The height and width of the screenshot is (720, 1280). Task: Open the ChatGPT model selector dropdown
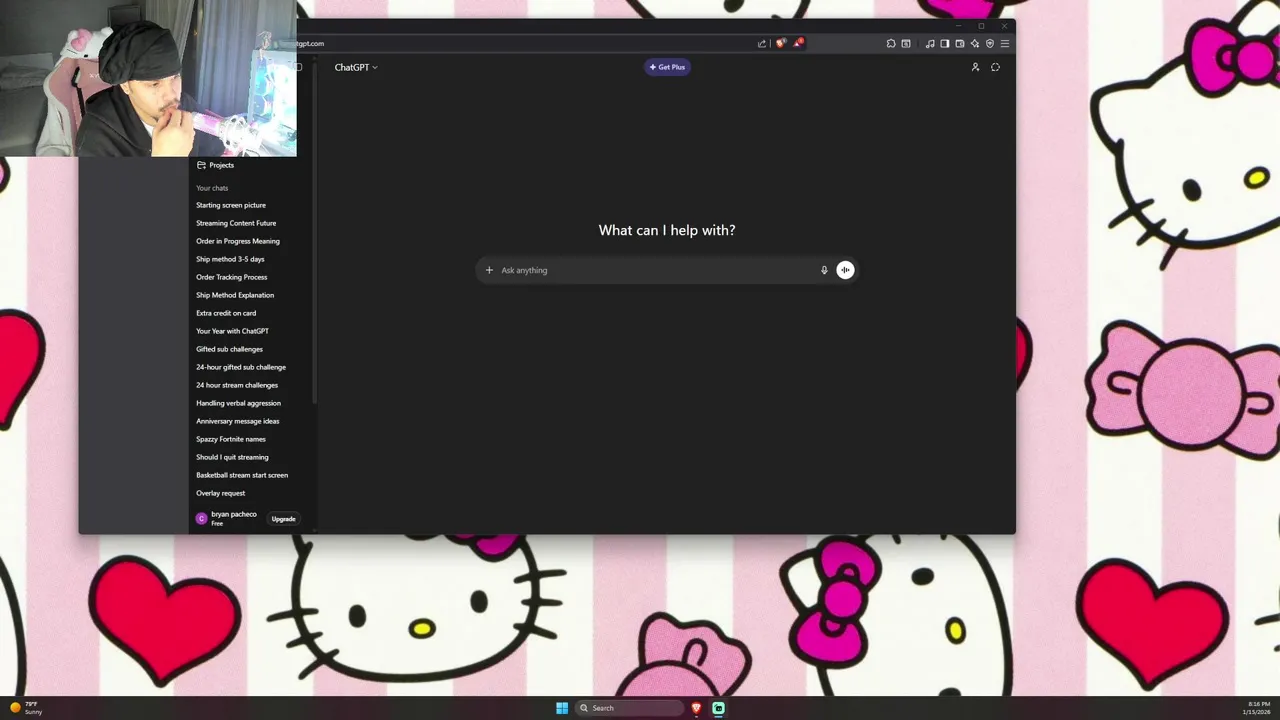pyautogui.click(x=356, y=67)
